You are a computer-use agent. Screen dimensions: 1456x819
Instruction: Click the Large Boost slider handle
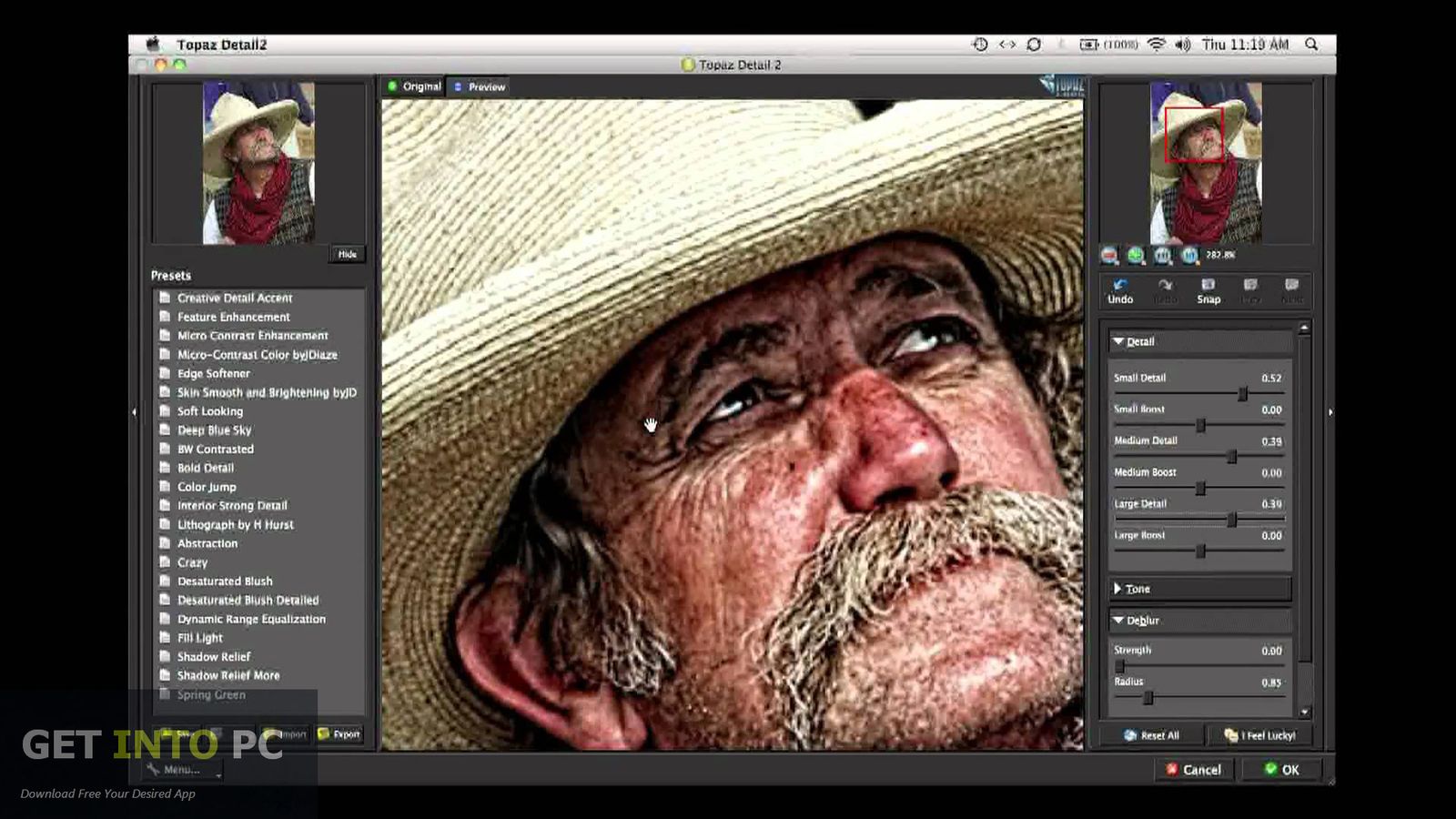point(1200,551)
